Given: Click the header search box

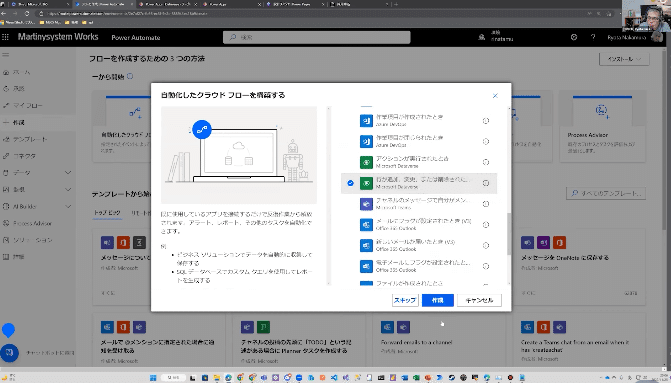Looking at the screenshot, I should click(x=317, y=37).
